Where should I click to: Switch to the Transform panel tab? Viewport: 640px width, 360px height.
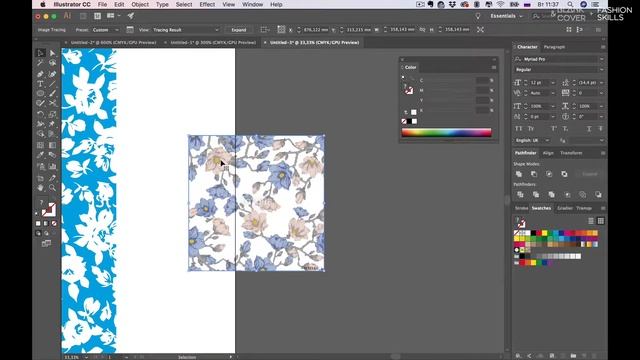coord(571,153)
